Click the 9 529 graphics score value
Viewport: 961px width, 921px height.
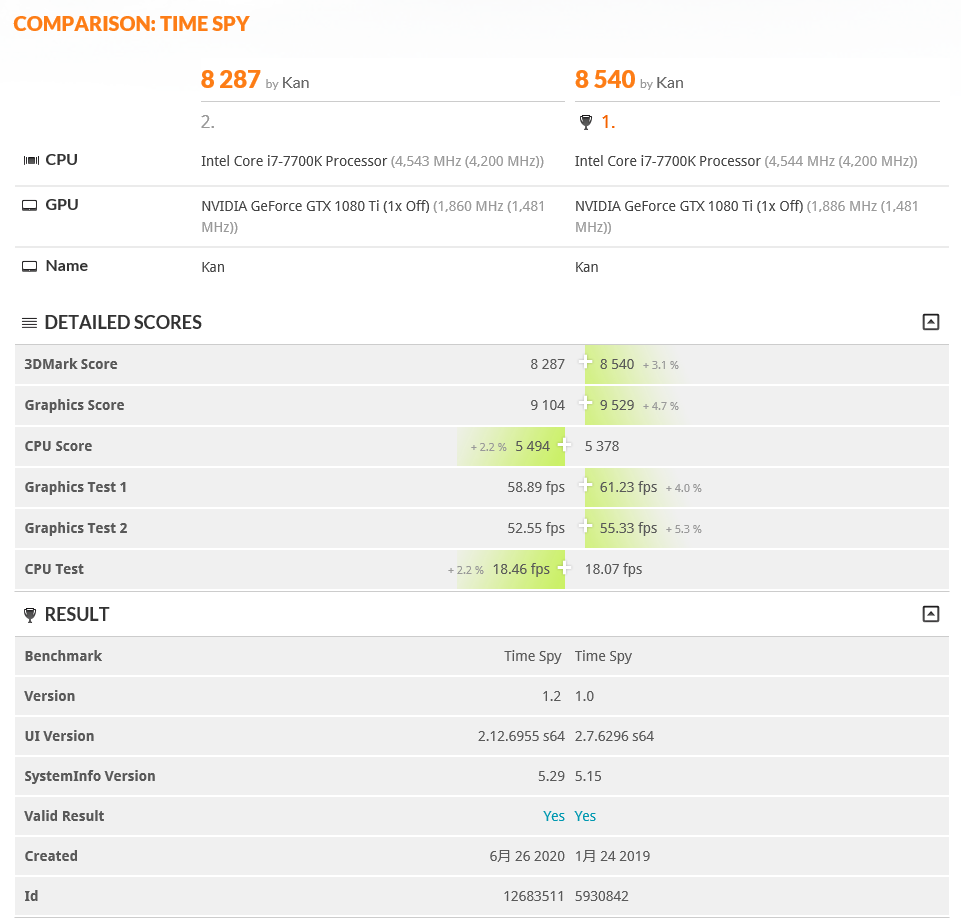pos(617,405)
